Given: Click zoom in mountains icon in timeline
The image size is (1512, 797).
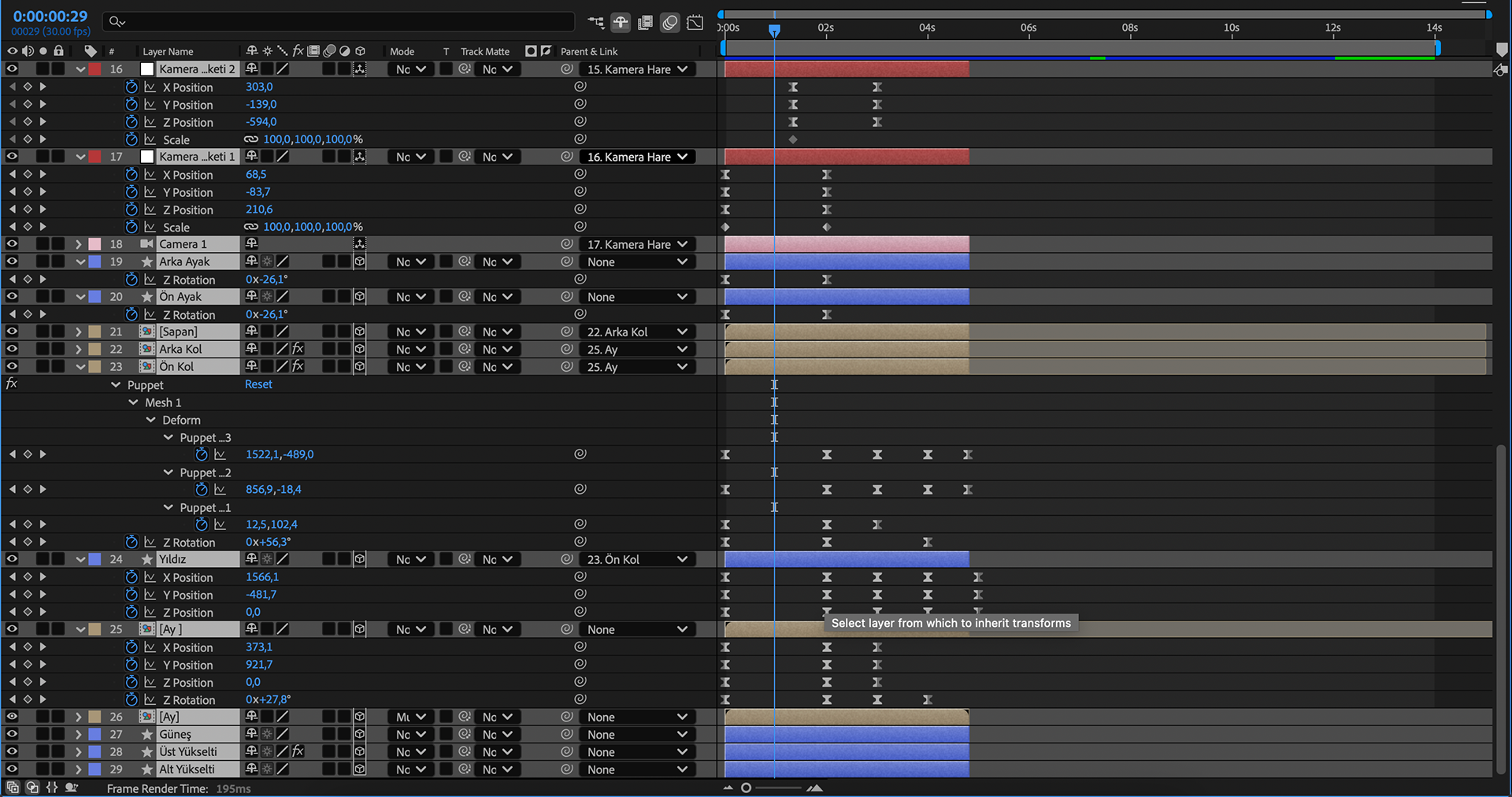Looking at the screenshot, I should click(815, 788).
